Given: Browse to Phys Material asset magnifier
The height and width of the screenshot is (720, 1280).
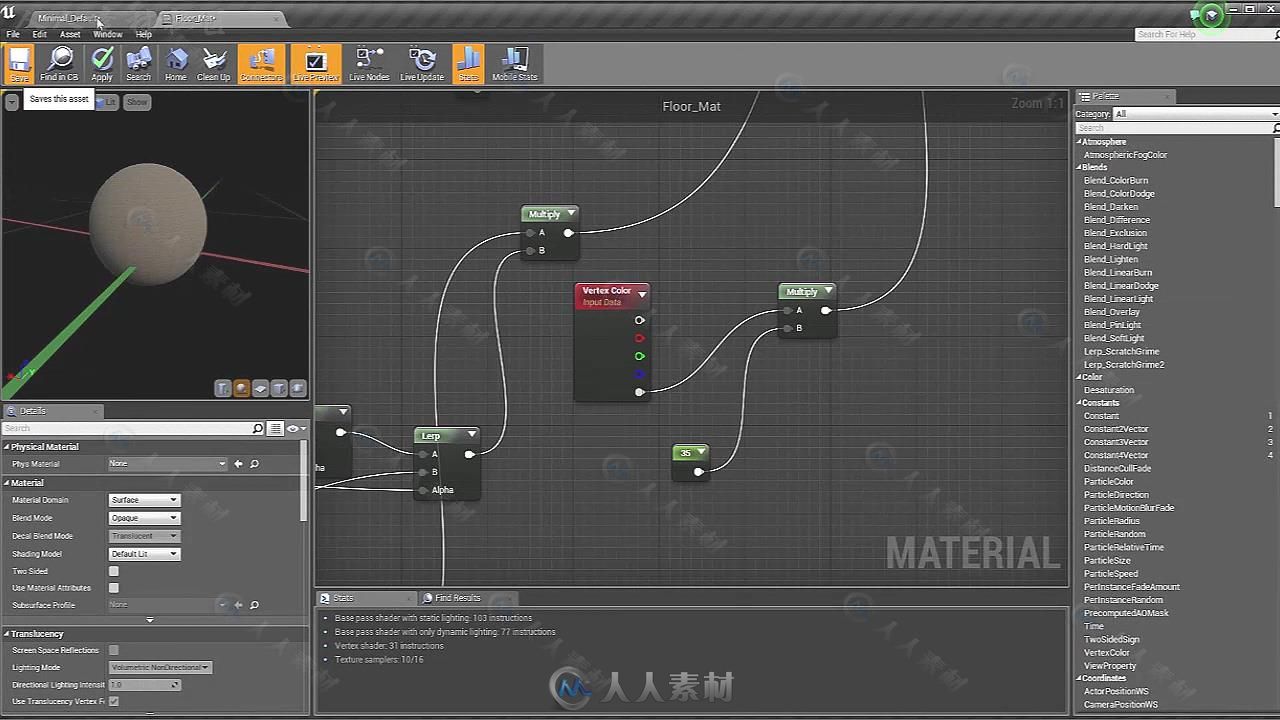Looking at the screenshot, I should point(254,464).
